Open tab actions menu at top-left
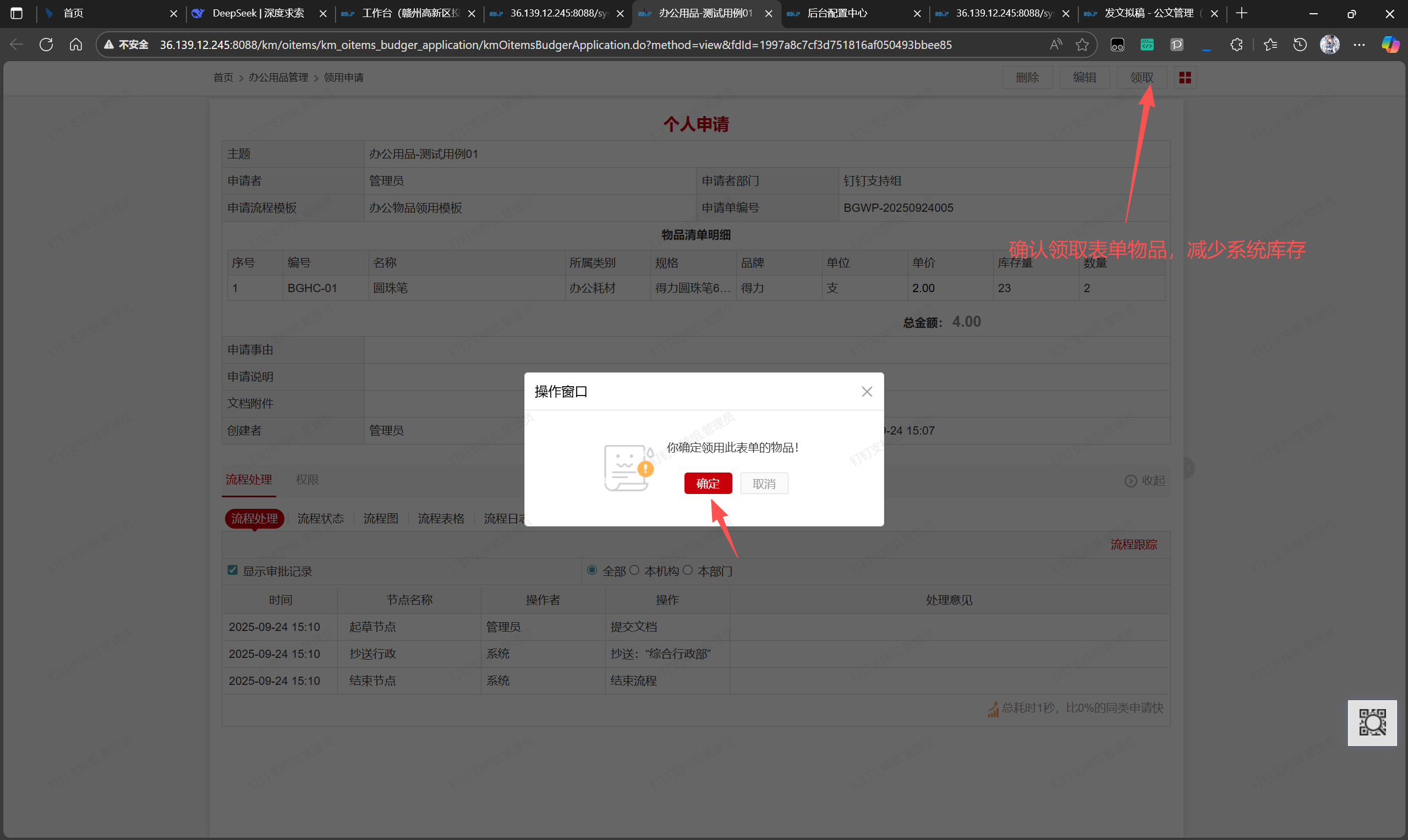This screenshot has height=840, width=1408. (17, 13)
